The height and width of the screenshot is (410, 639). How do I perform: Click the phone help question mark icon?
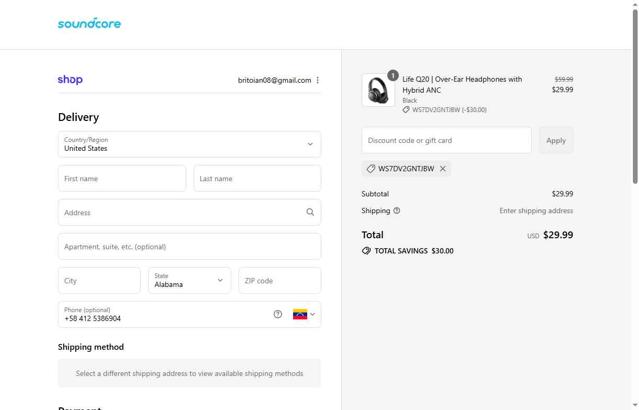coord(278,314)
